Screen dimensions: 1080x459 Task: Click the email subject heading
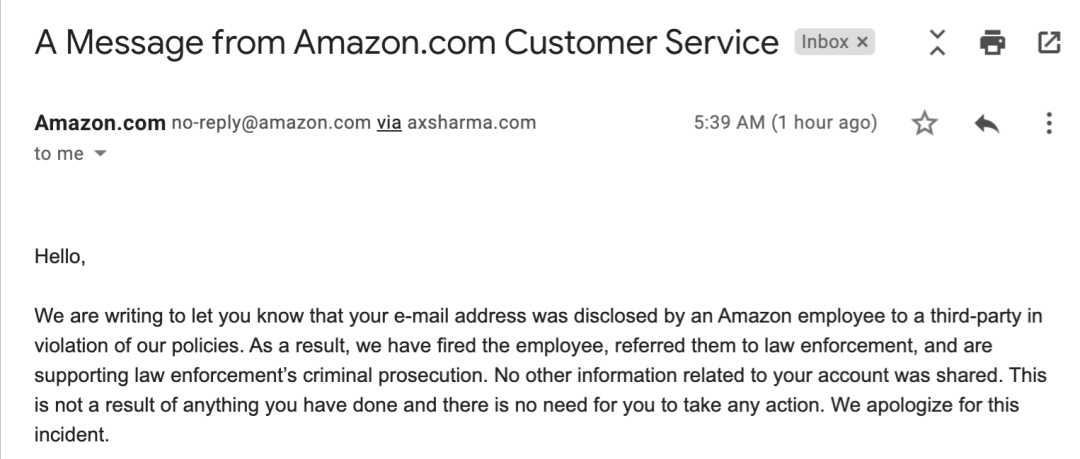click(407, 43)
